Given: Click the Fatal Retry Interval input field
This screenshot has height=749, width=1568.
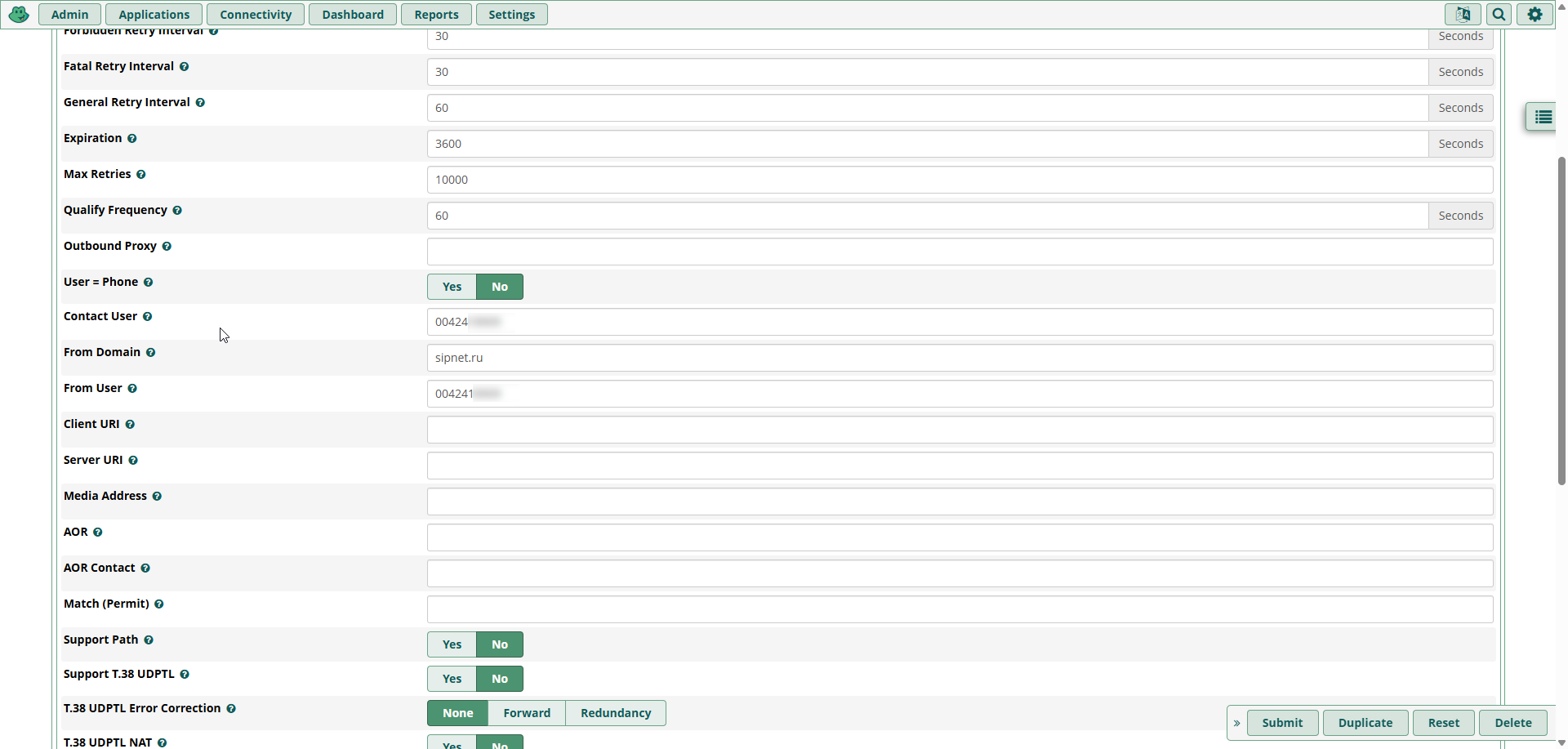Looking at the screenshot, I should click(x=928, y=72).
